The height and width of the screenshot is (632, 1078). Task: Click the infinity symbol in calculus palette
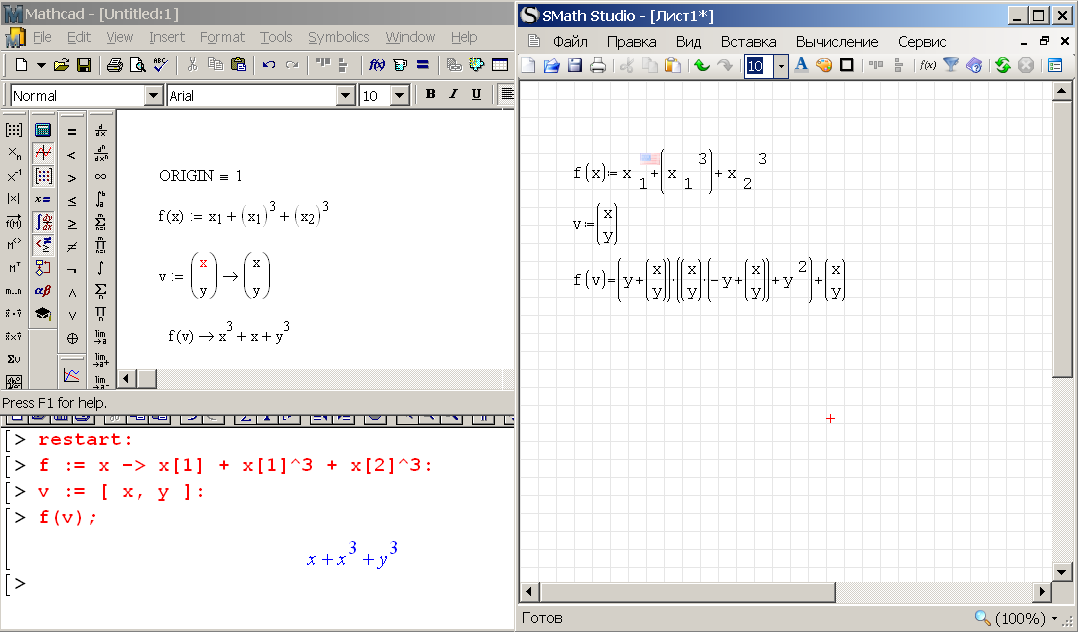tap(101, 177)
